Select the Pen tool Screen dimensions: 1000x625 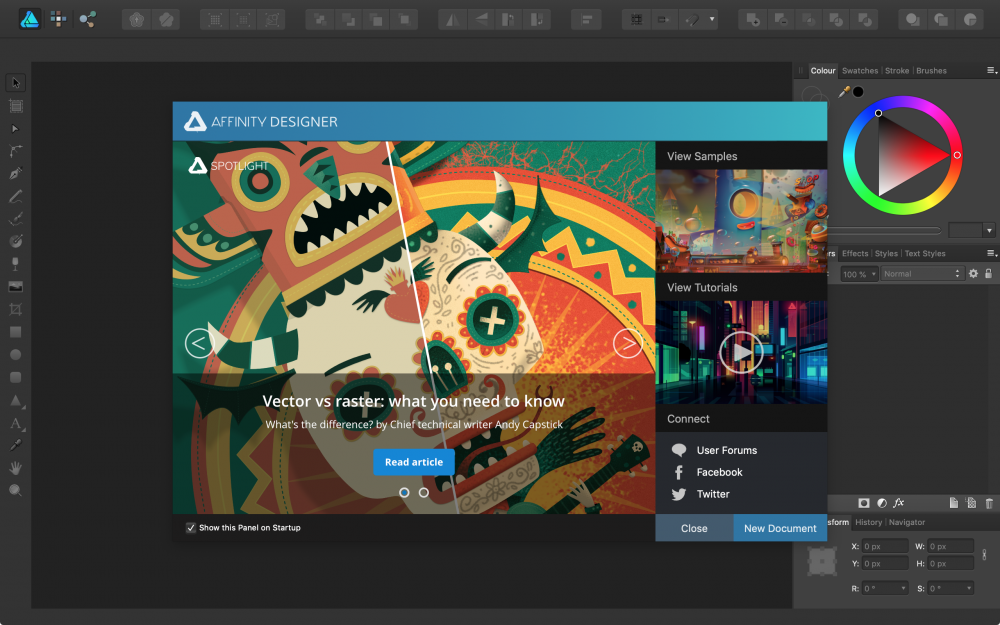click(x=15, y=173)
